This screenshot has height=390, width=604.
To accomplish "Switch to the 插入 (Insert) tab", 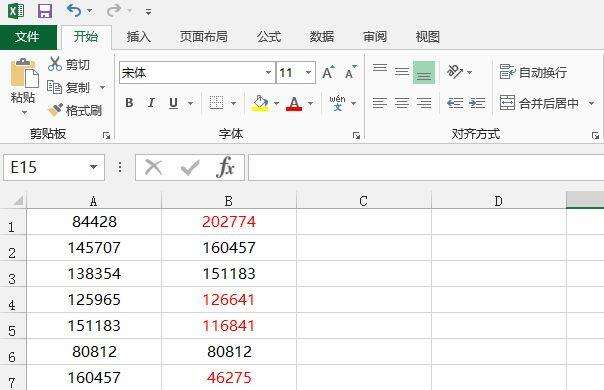I will 139,37.
